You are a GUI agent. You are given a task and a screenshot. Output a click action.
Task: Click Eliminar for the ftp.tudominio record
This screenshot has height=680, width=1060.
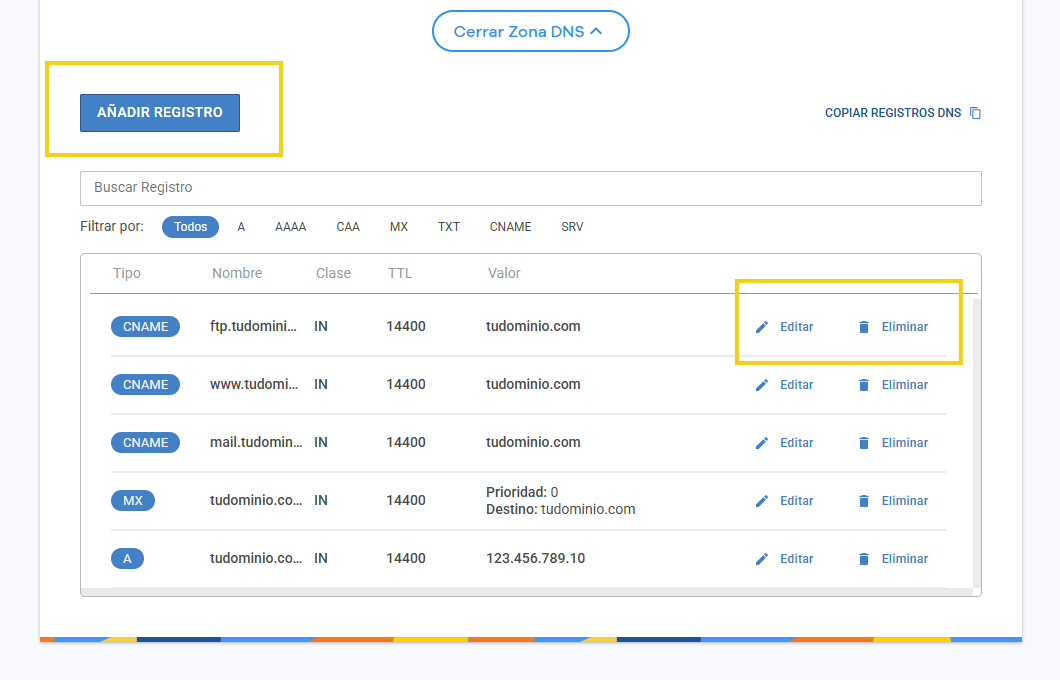[x=905, y=327]
